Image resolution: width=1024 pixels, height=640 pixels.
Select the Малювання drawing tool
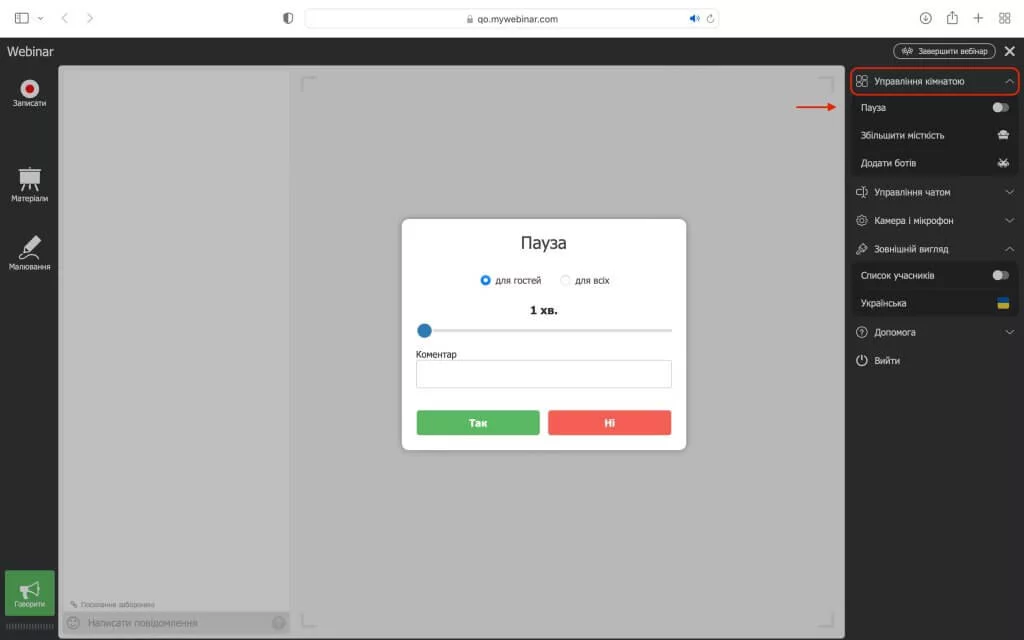pyautogui.click(x=29, y=246)
